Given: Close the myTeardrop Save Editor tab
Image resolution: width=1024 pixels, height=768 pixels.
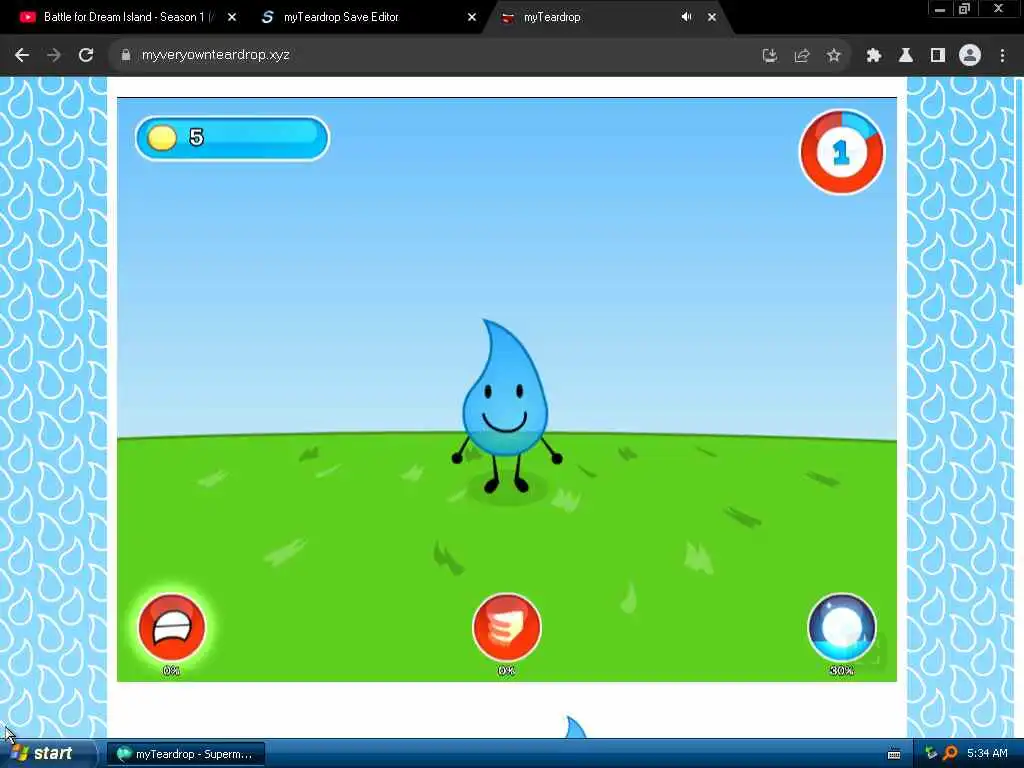Looking at the screenshot, I should [x=472, y=17].
